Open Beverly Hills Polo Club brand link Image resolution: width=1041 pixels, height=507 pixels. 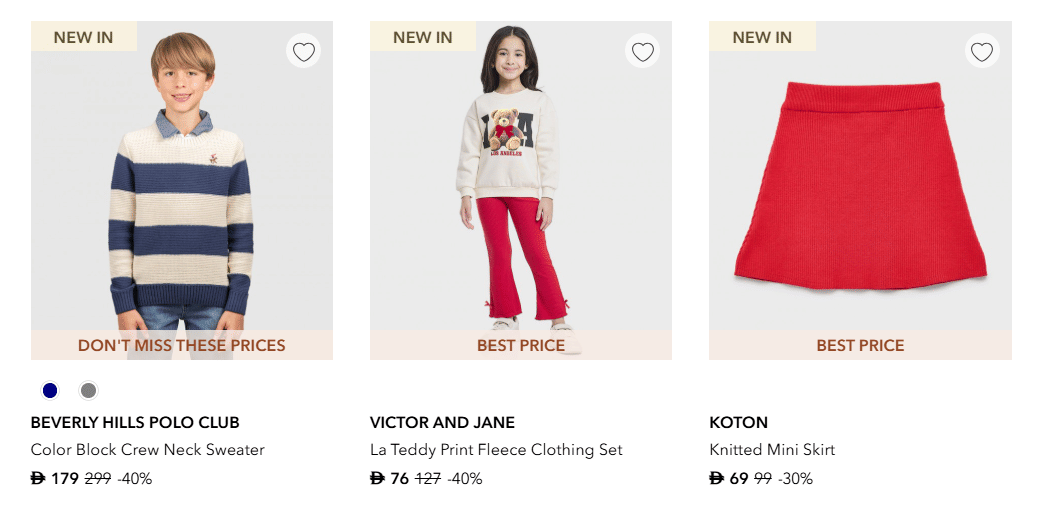point(135,422)
